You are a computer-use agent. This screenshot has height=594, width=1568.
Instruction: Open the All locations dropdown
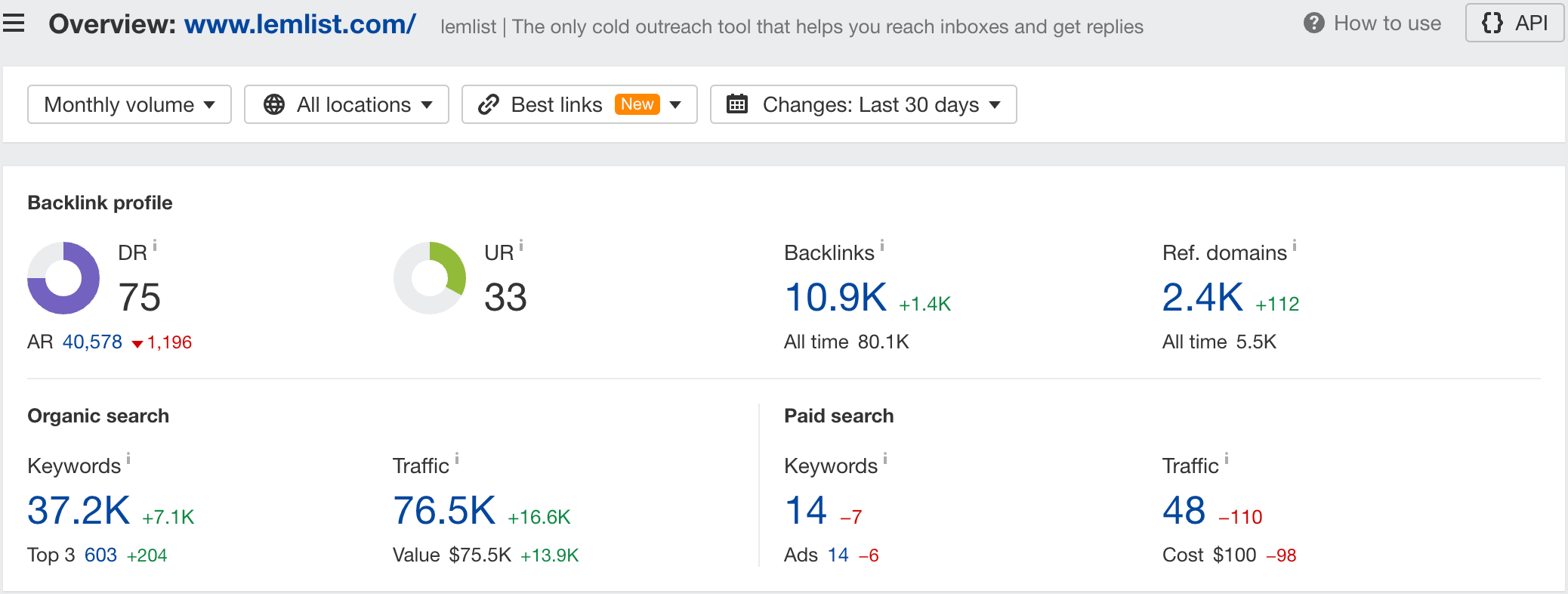pyautogui.click(x=347, y=104)
